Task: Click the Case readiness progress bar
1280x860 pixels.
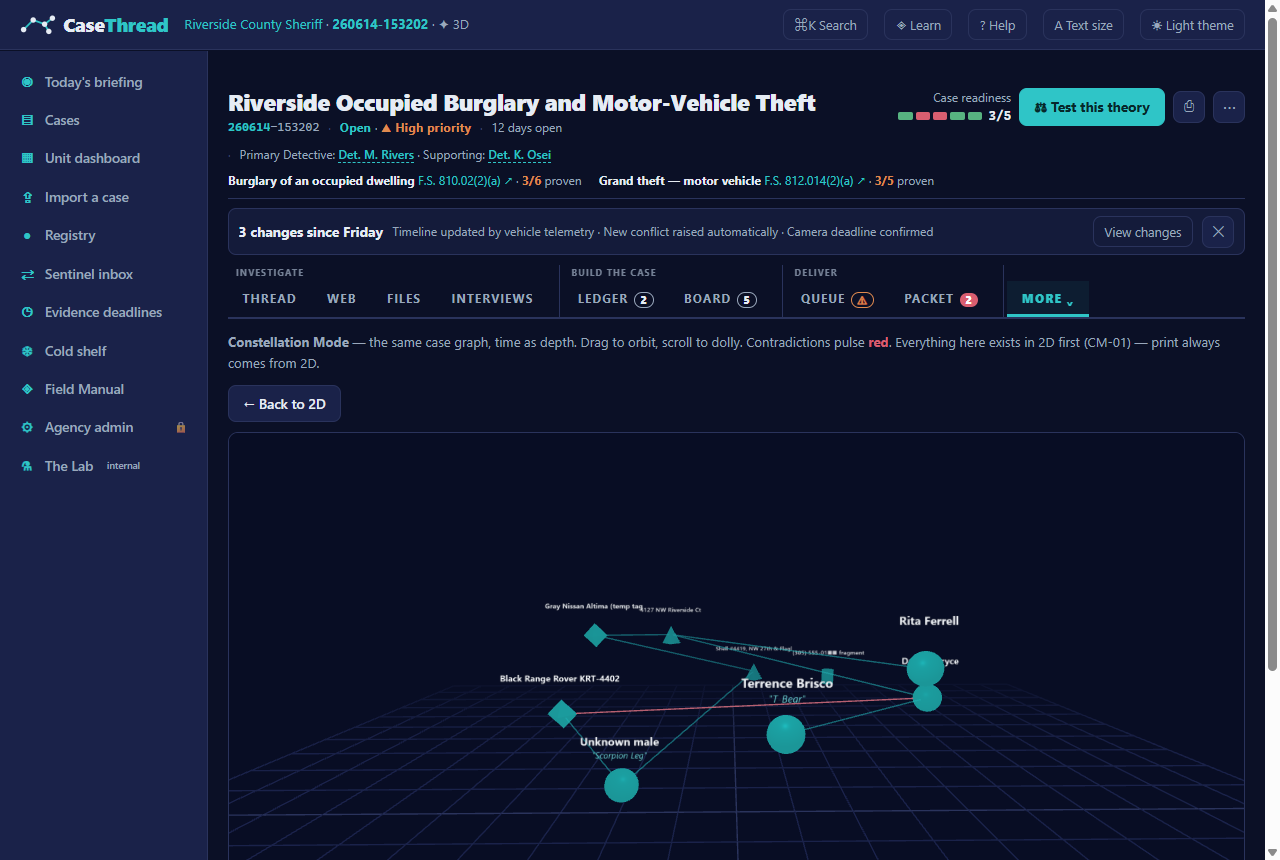Action: point(940,116)
